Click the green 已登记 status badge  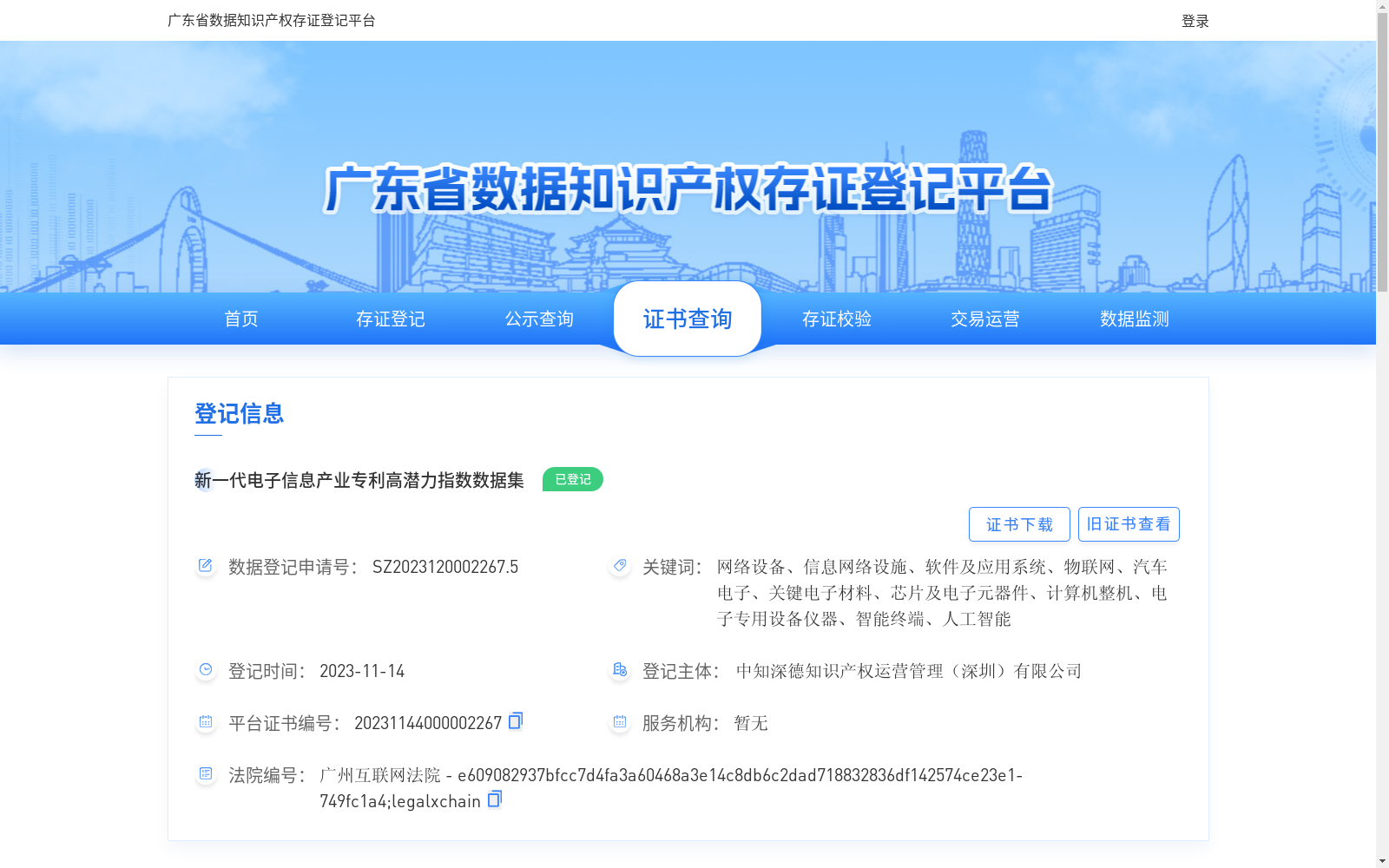[573, 479]
